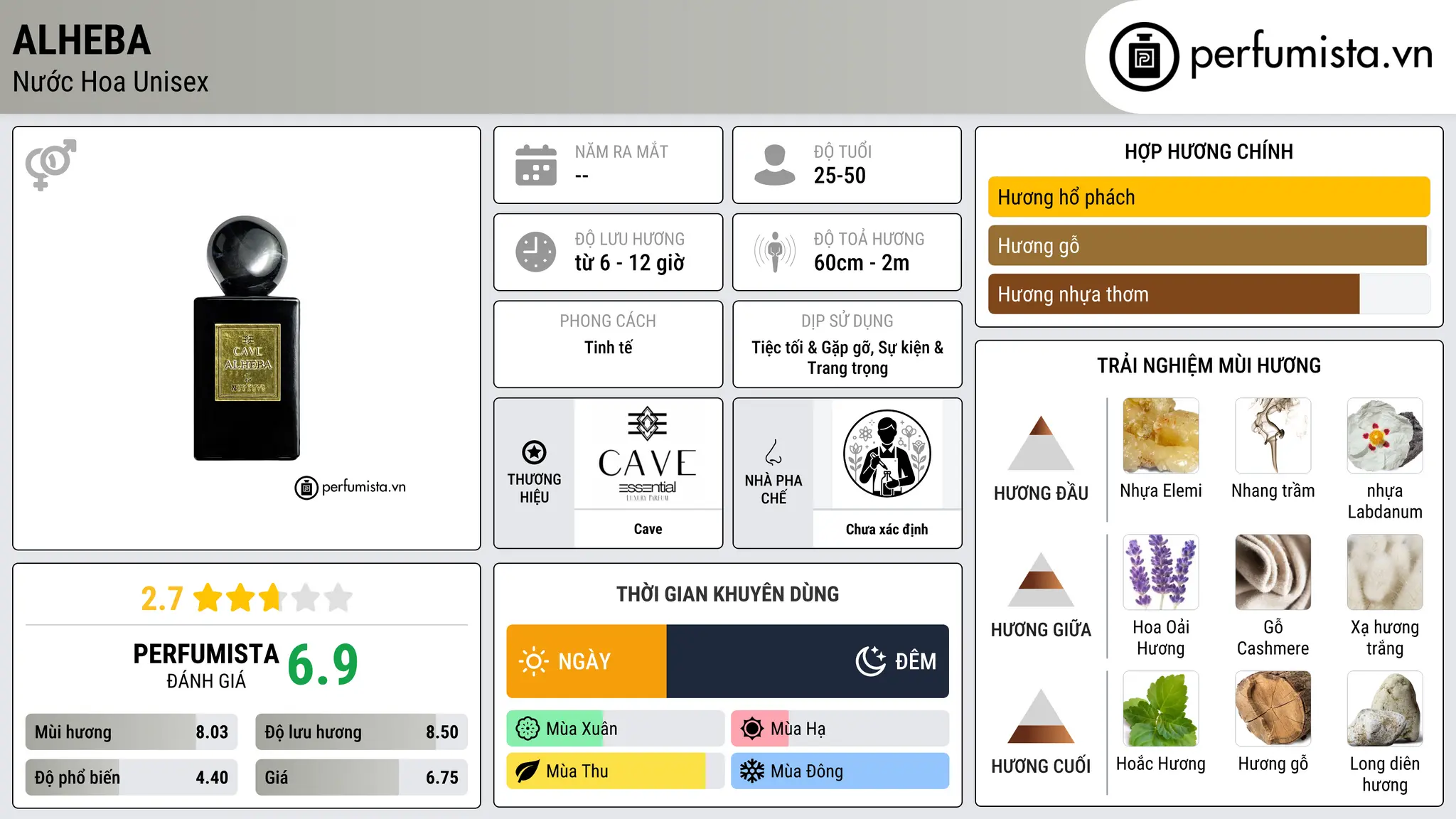
Task: Click the spring flower icon
Action: tap(528, 729)
